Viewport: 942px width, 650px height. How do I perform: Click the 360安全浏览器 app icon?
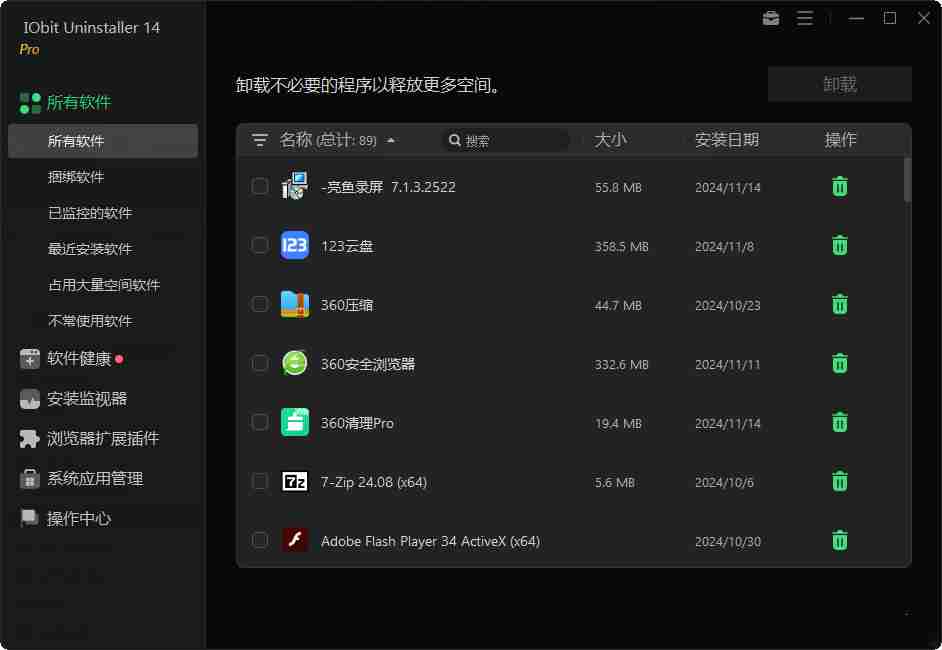click(295, 364)
